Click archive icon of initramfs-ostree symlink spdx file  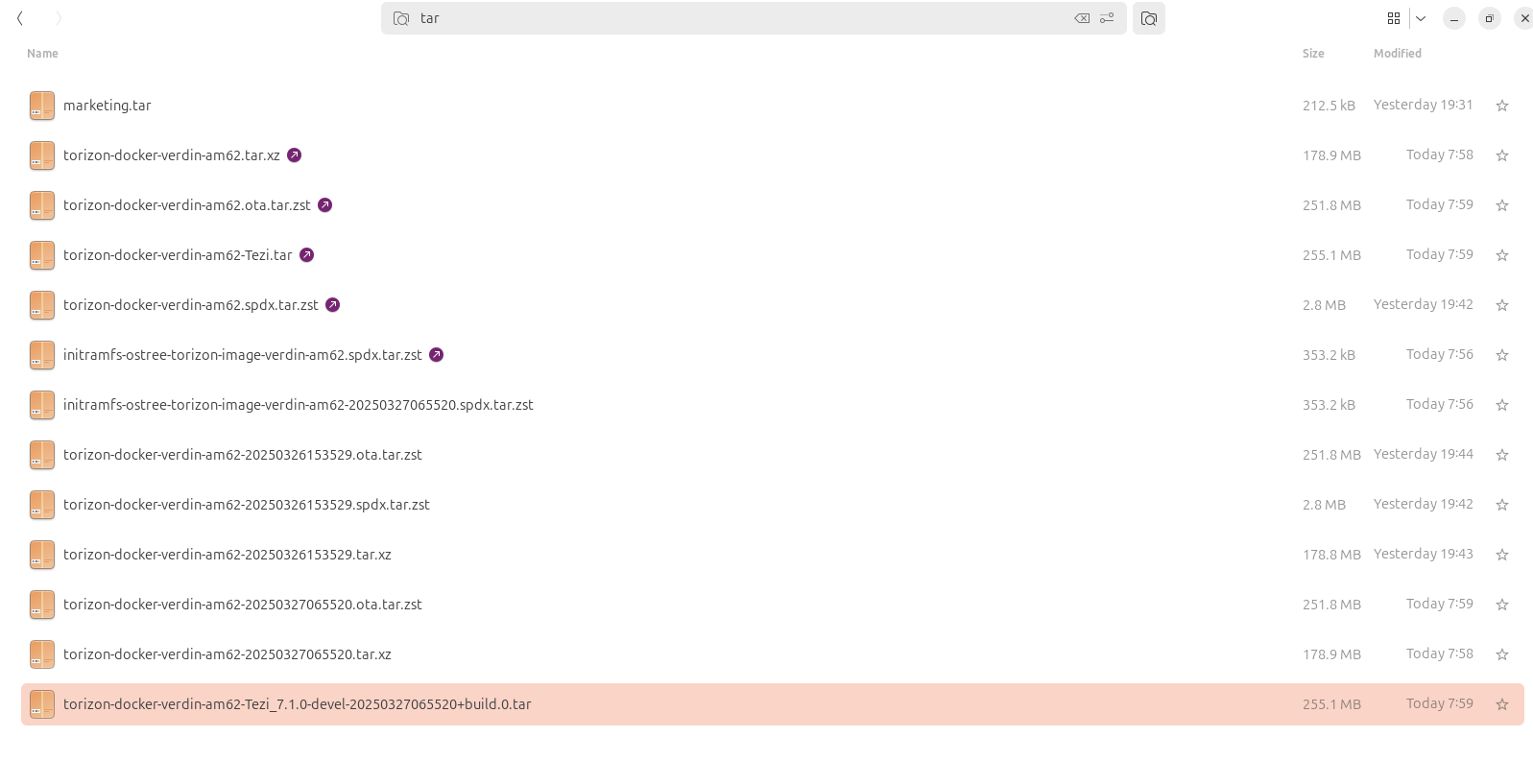(42, 355)
